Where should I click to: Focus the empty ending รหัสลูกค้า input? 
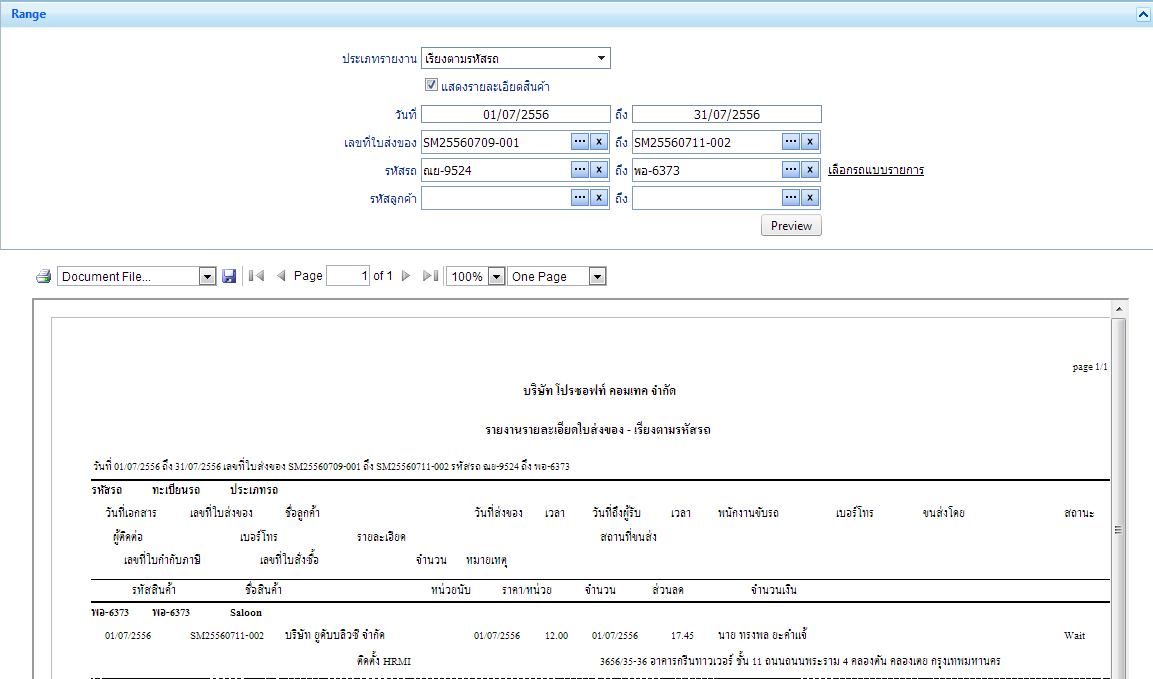coord(707,198)
